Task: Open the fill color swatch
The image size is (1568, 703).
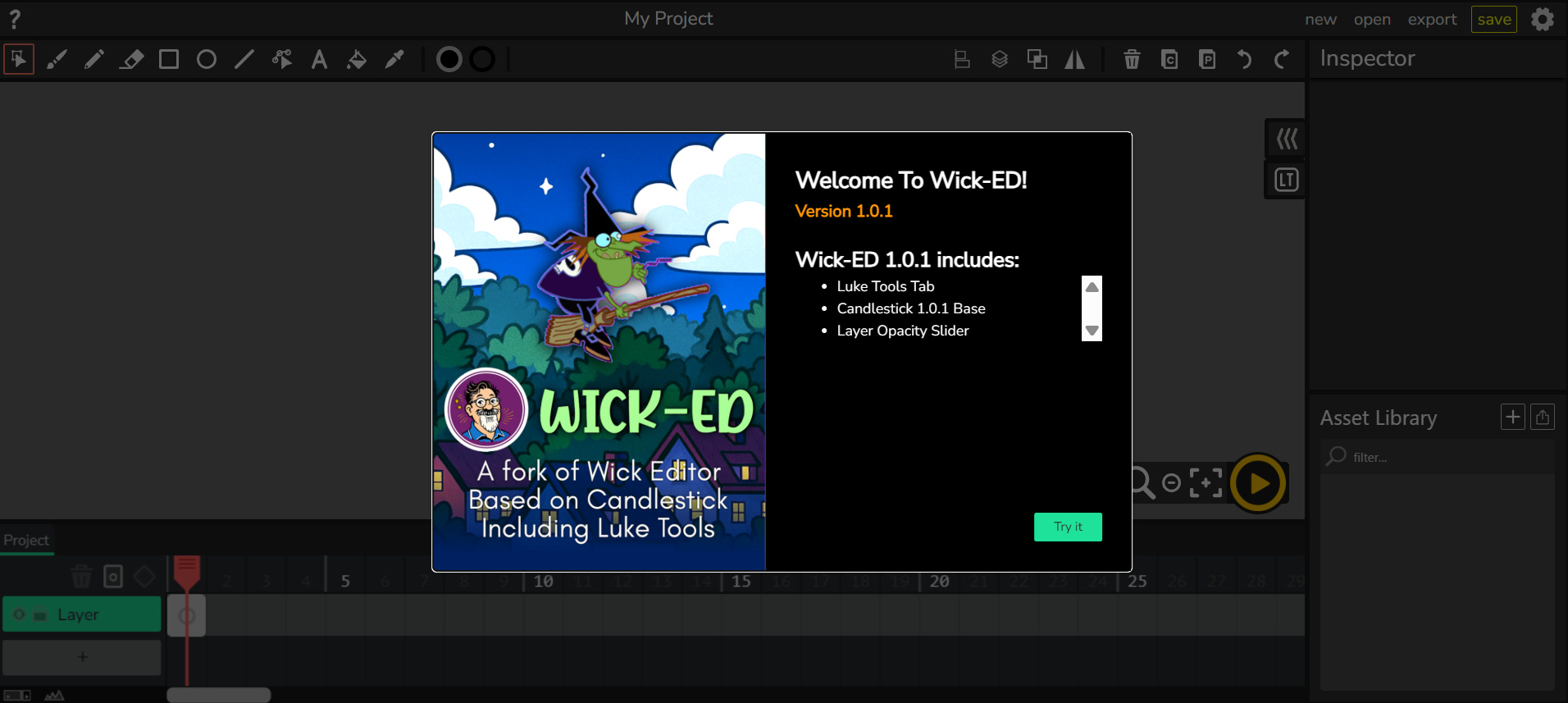Action: [x=449, y=59]
